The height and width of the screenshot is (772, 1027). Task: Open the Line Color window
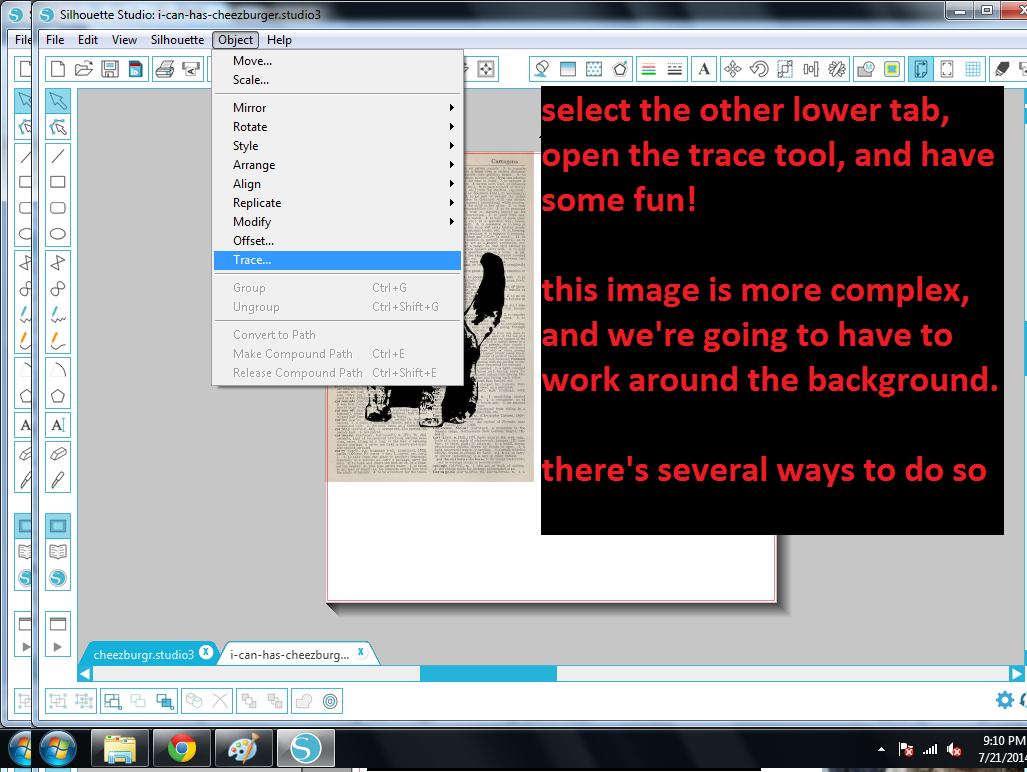click(648, 69)
